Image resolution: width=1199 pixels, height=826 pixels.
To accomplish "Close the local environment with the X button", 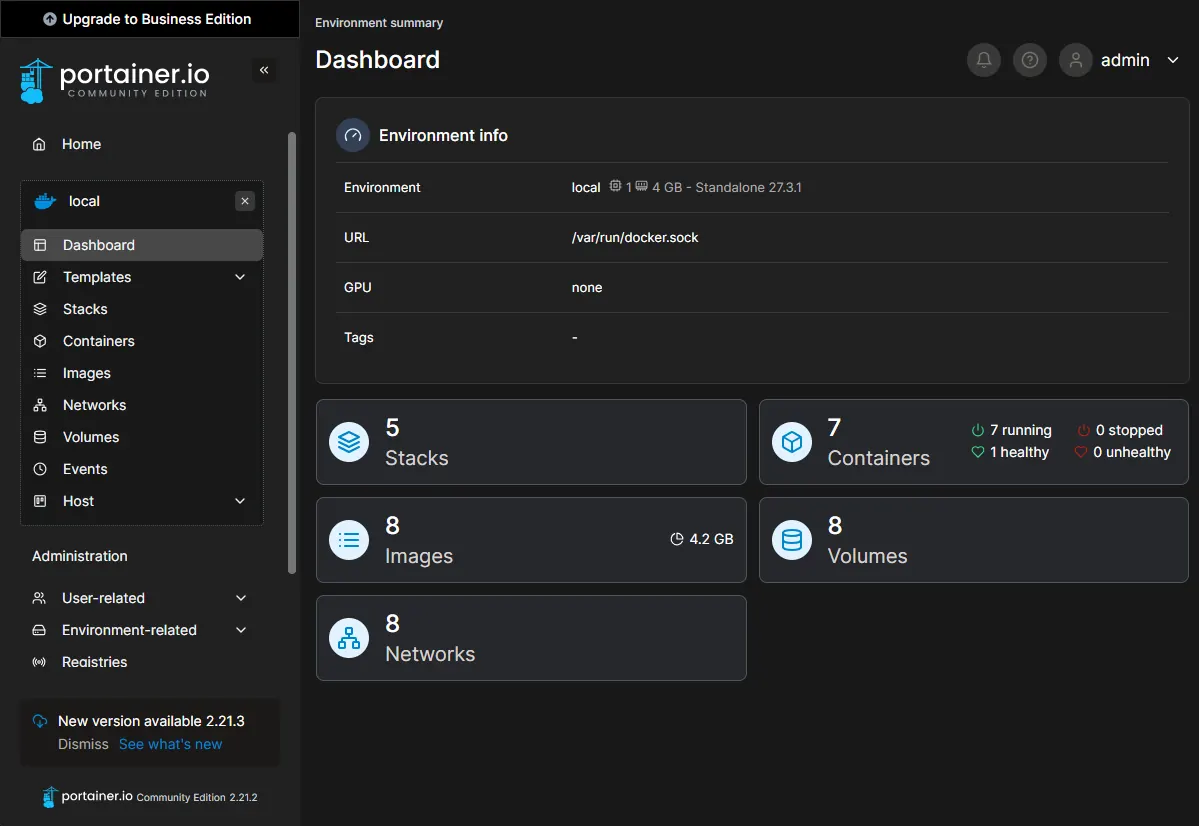I will pyautogui.click(x=245, y=201).
